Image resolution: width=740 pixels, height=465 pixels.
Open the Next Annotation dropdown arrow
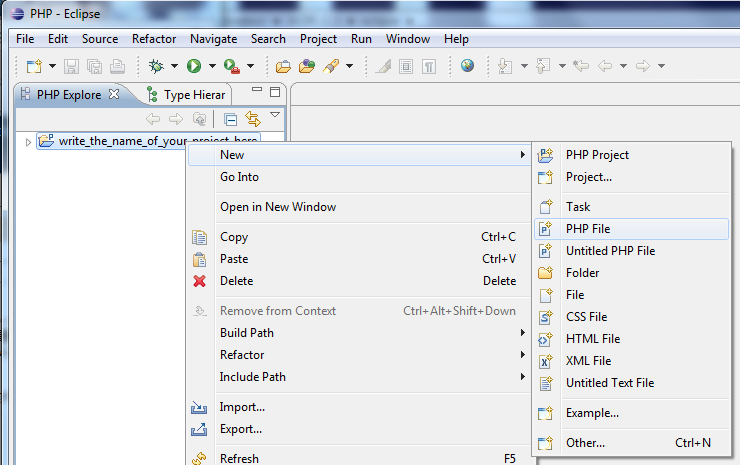pos(524,66)
